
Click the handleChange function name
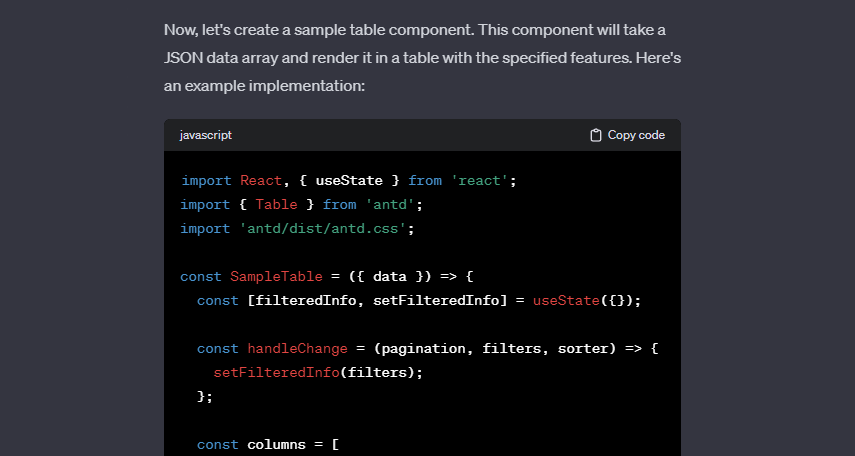coord(297,349)
